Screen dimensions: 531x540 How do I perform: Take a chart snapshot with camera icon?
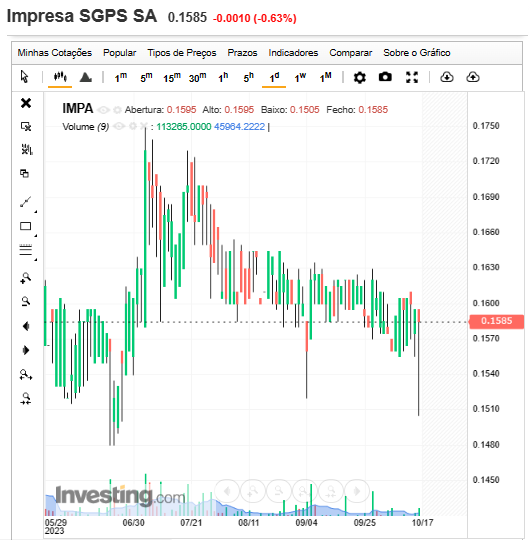point(385,77)
